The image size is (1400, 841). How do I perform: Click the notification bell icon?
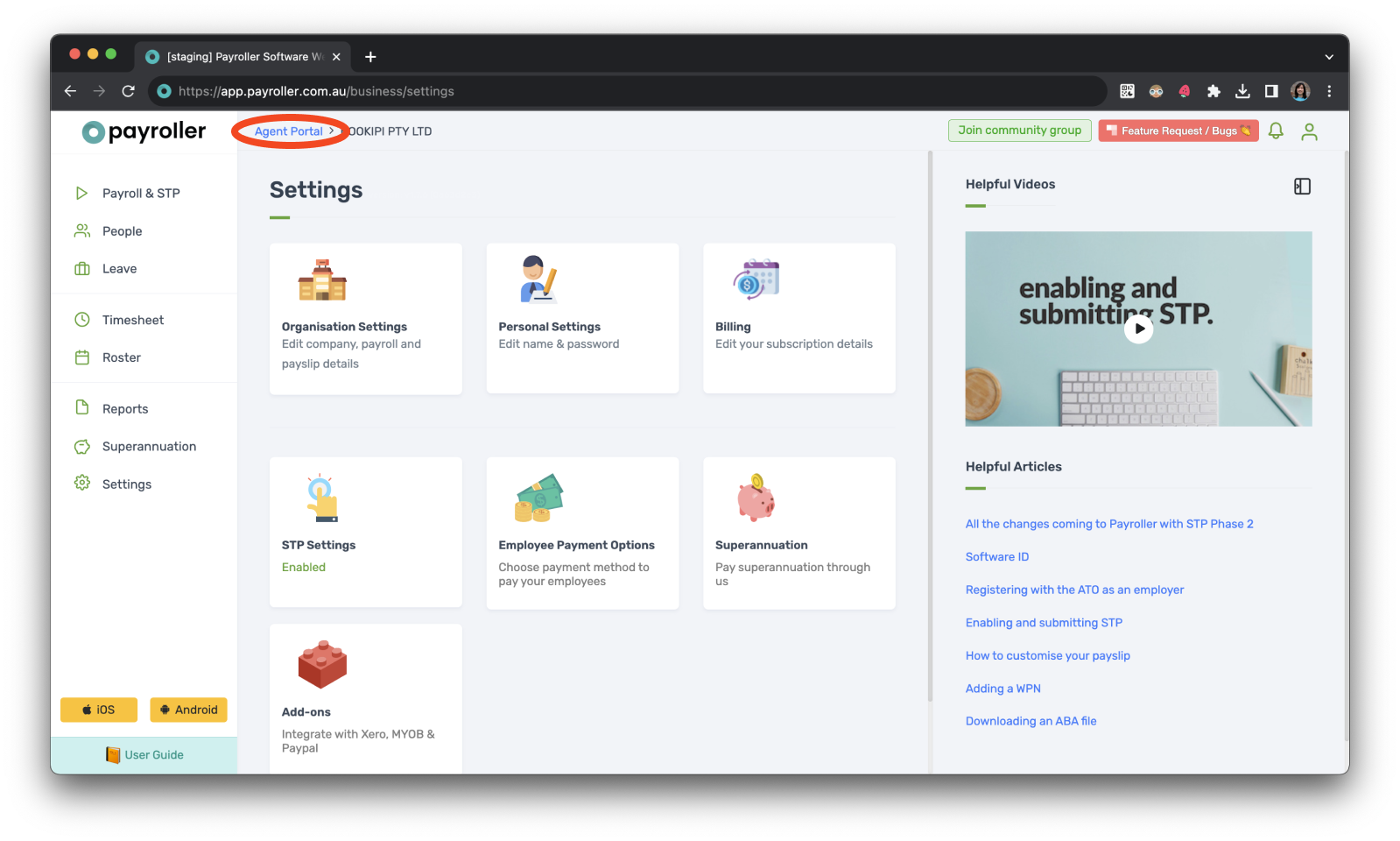point(1276,131)
